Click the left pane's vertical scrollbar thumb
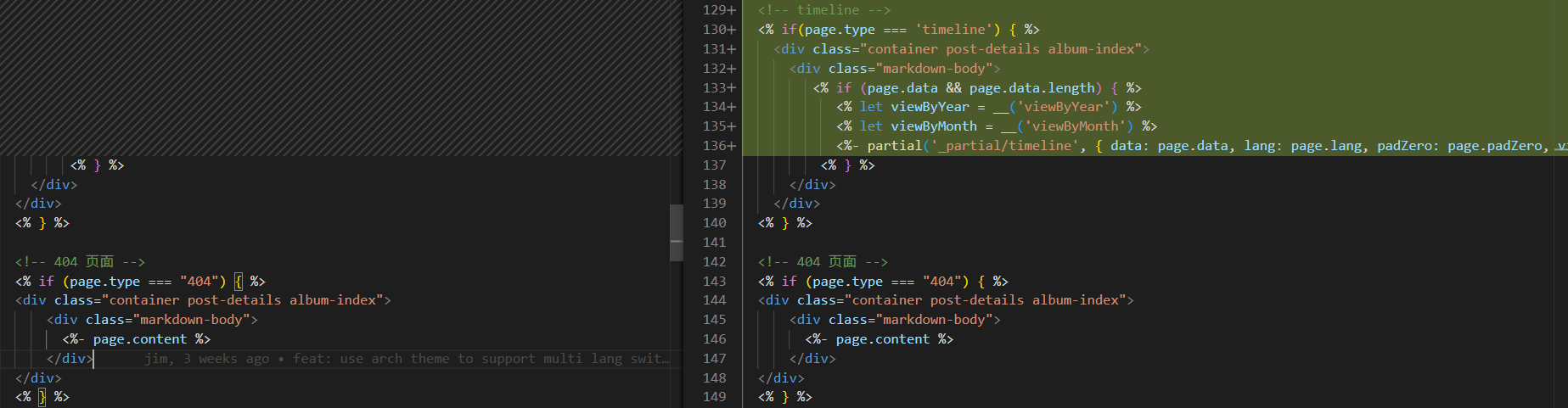The width and height of the screenshot is (1568, 408). [676, 232]
